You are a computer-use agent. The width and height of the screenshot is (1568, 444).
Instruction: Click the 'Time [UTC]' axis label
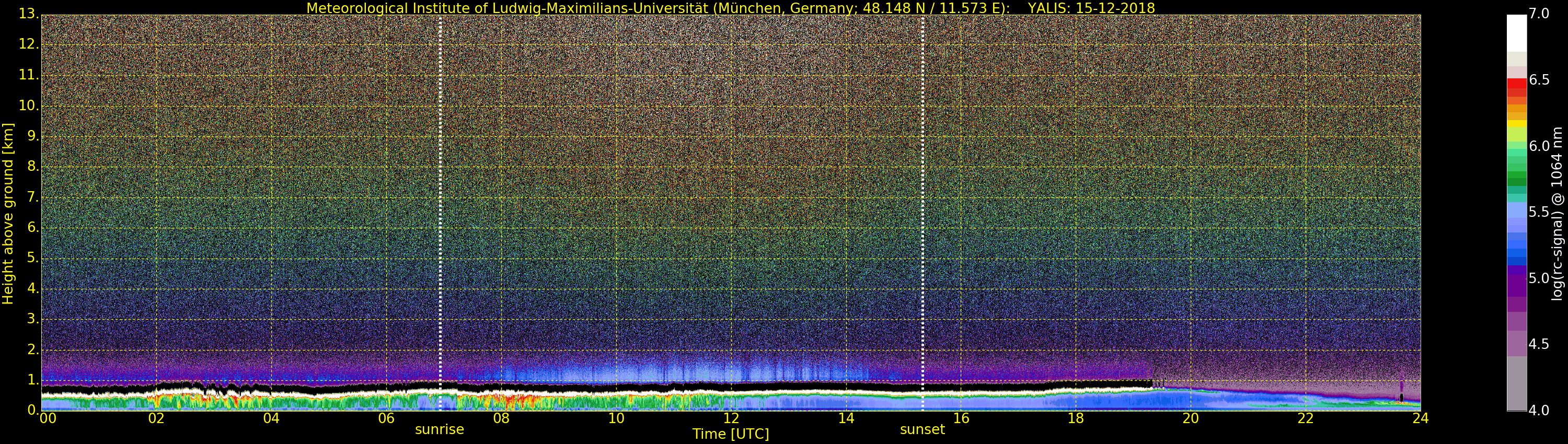(731, 434)
